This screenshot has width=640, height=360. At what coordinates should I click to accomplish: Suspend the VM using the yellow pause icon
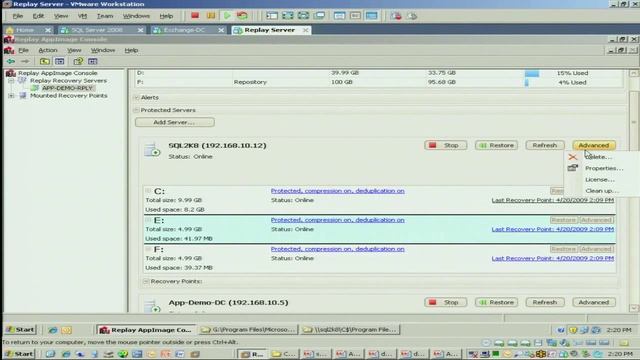(211, 16)
